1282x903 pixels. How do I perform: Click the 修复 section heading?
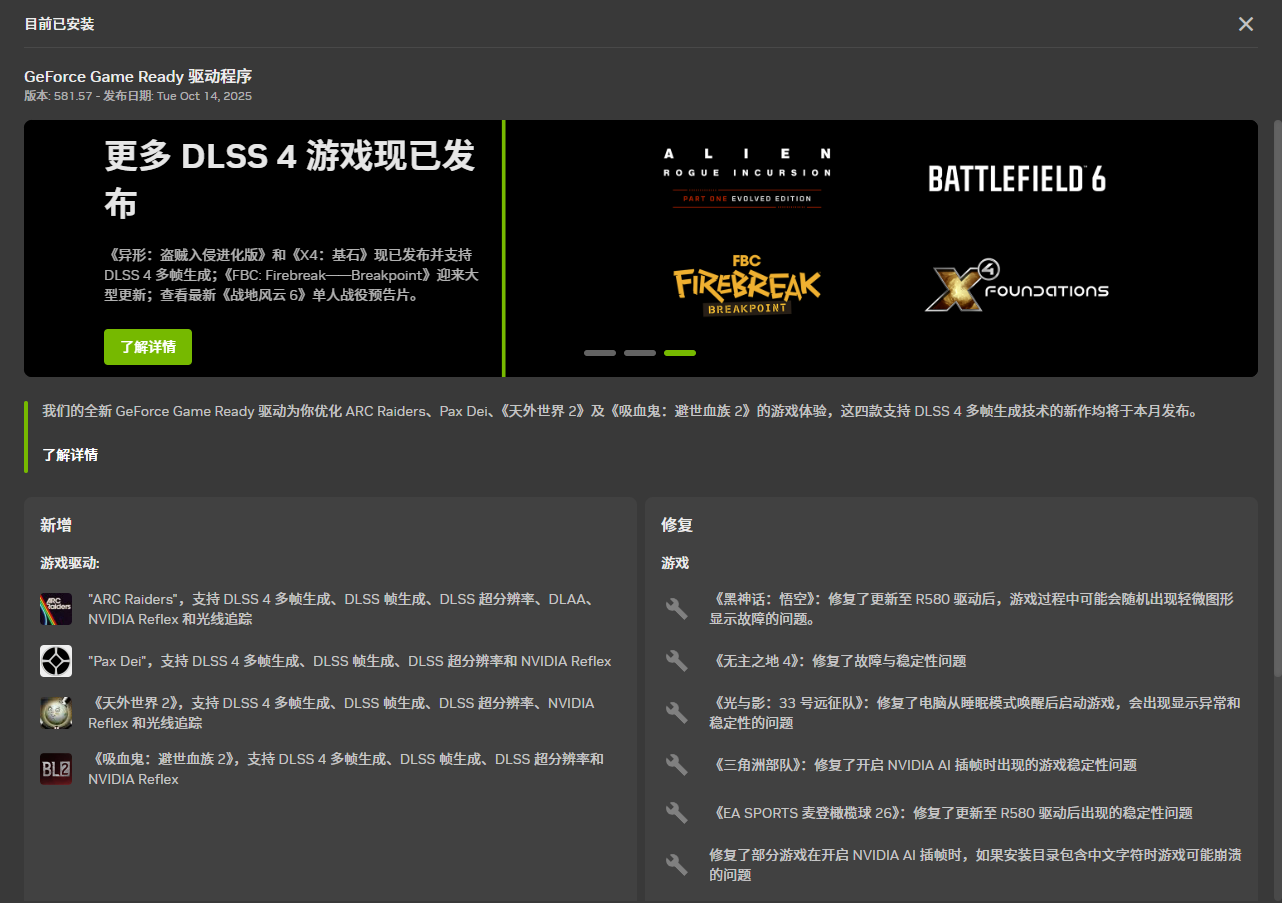coord(677,525)
